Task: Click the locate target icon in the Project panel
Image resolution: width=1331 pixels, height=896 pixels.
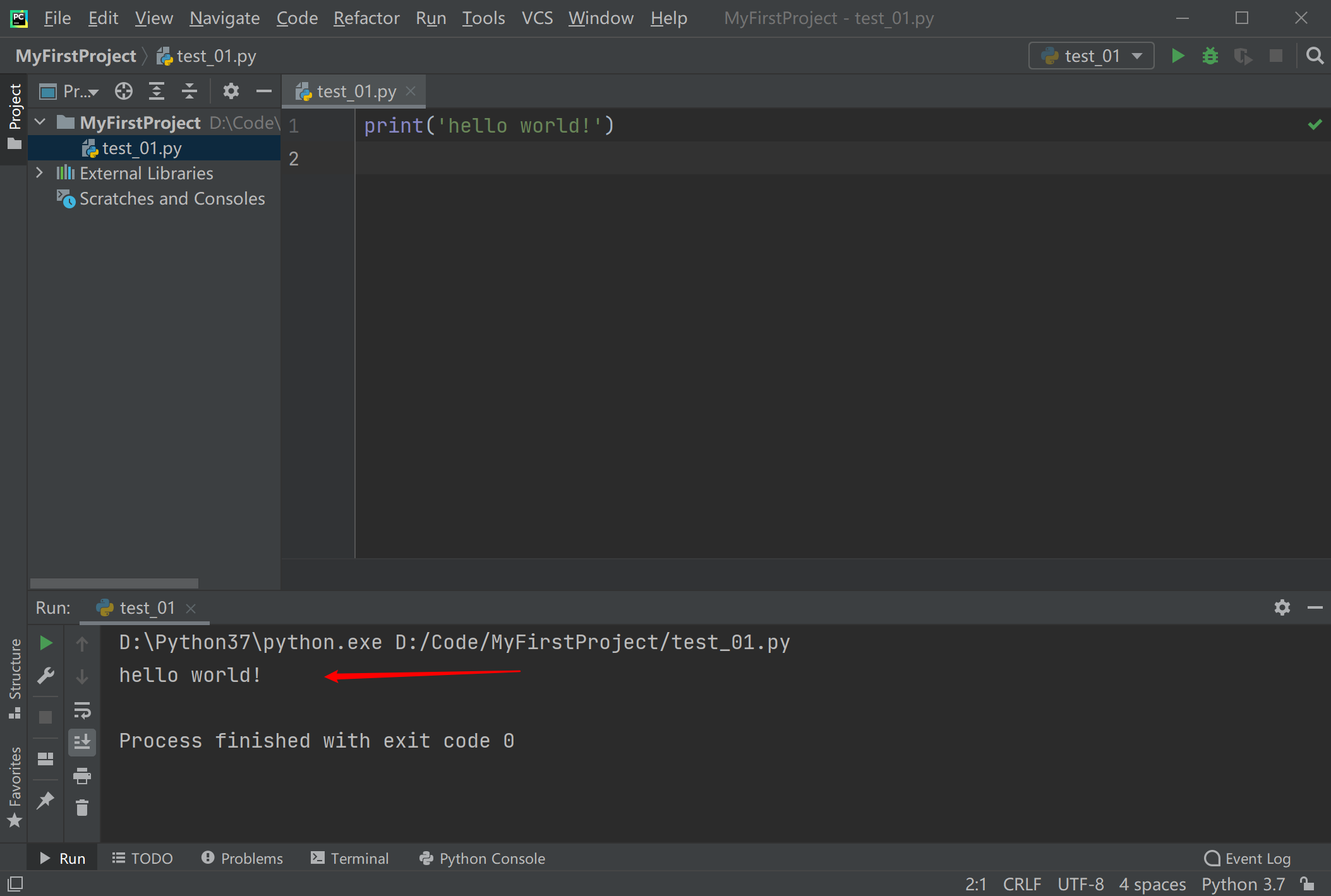Action: (124, 92)
